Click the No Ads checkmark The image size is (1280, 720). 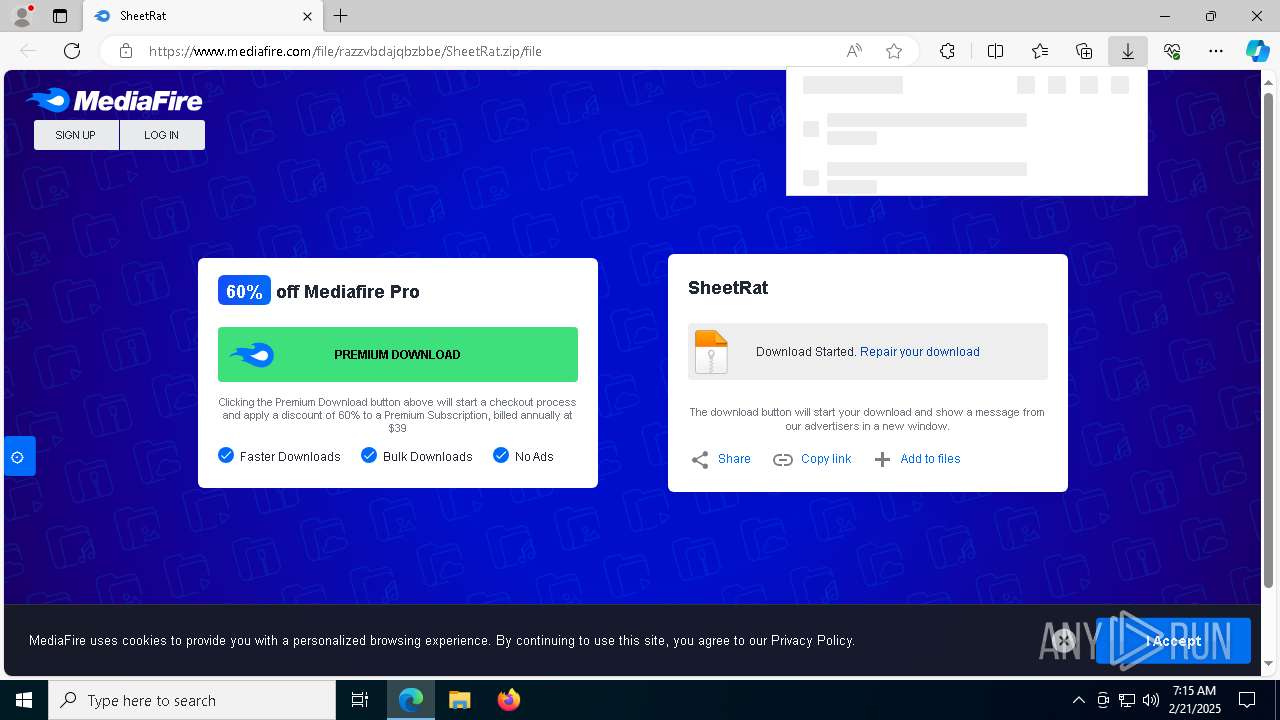point(501,455)
